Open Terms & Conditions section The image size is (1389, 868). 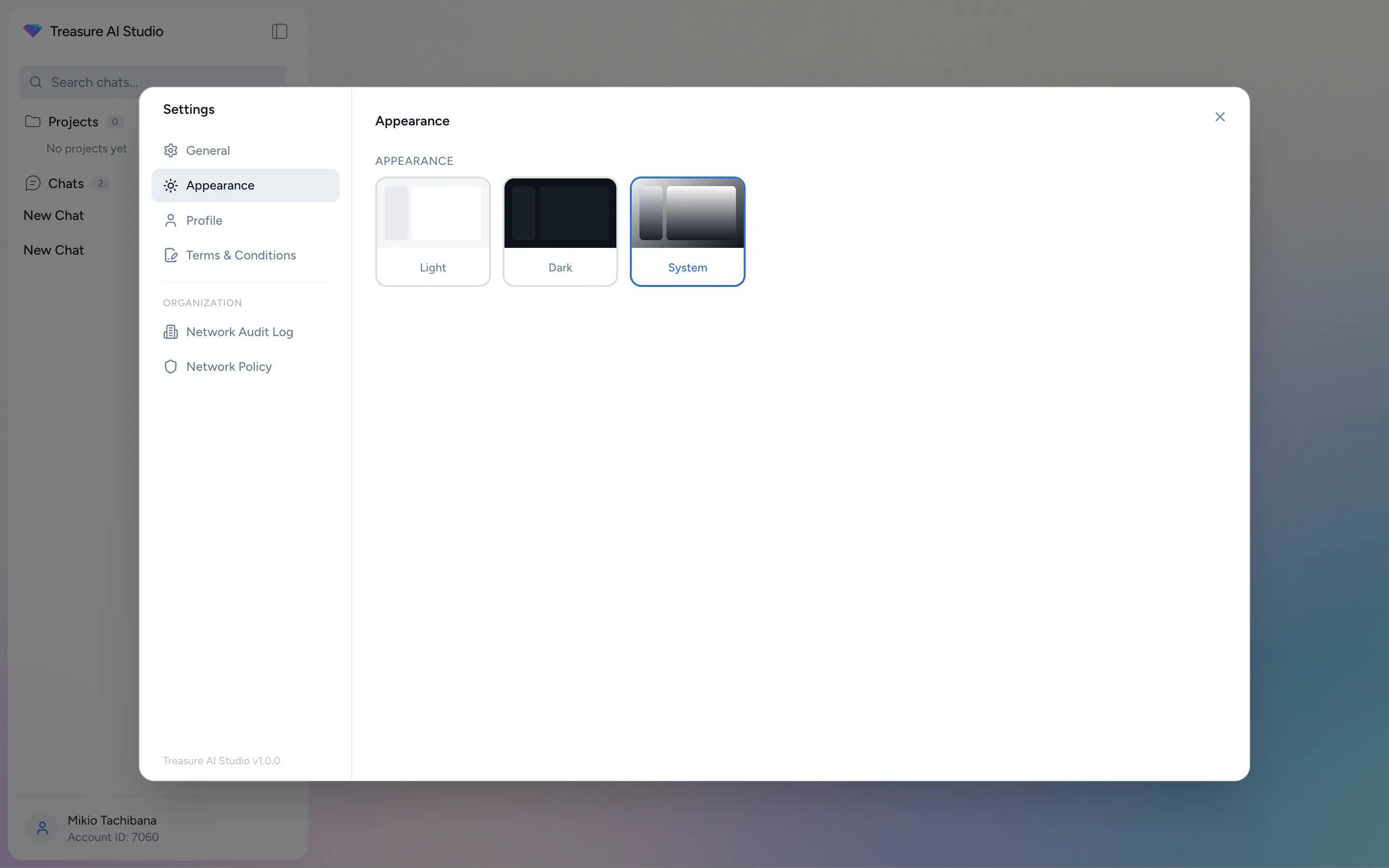pos(245,256)
